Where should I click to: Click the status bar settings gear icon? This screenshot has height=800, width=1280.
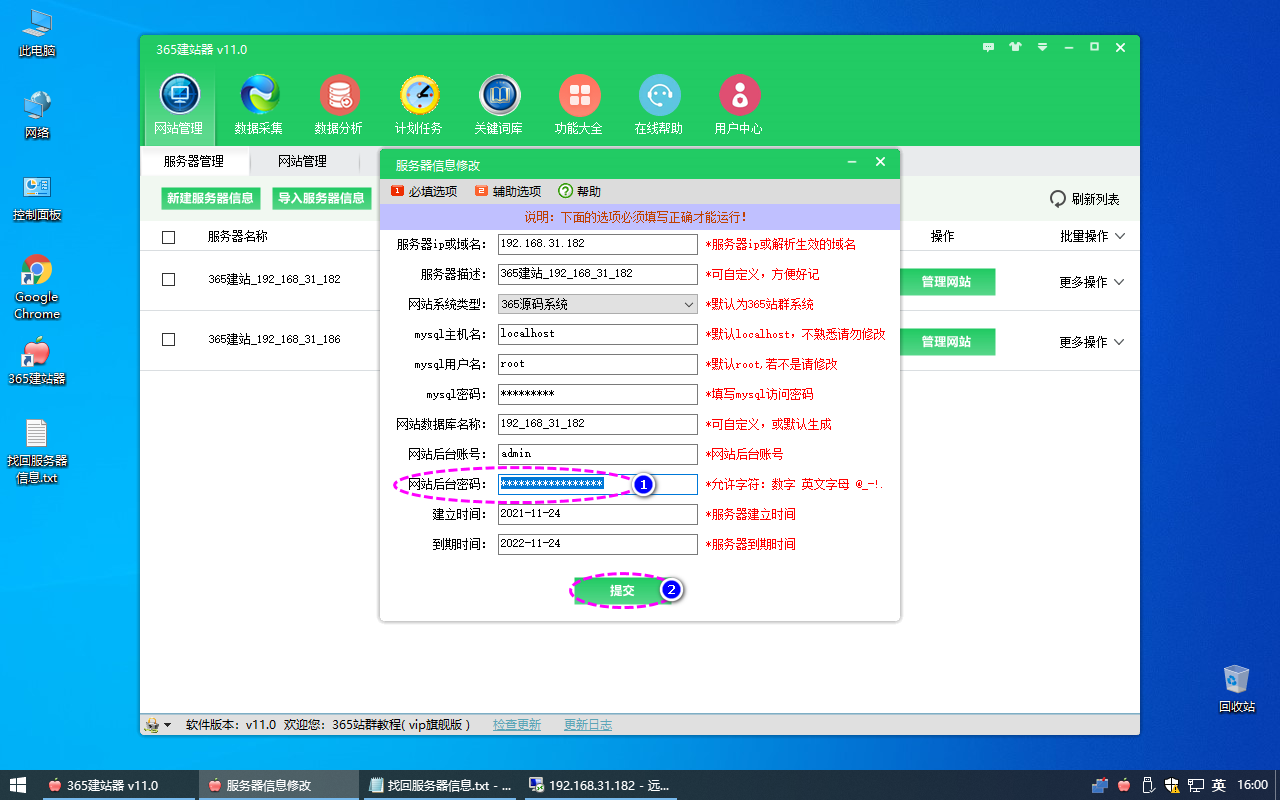153,725
